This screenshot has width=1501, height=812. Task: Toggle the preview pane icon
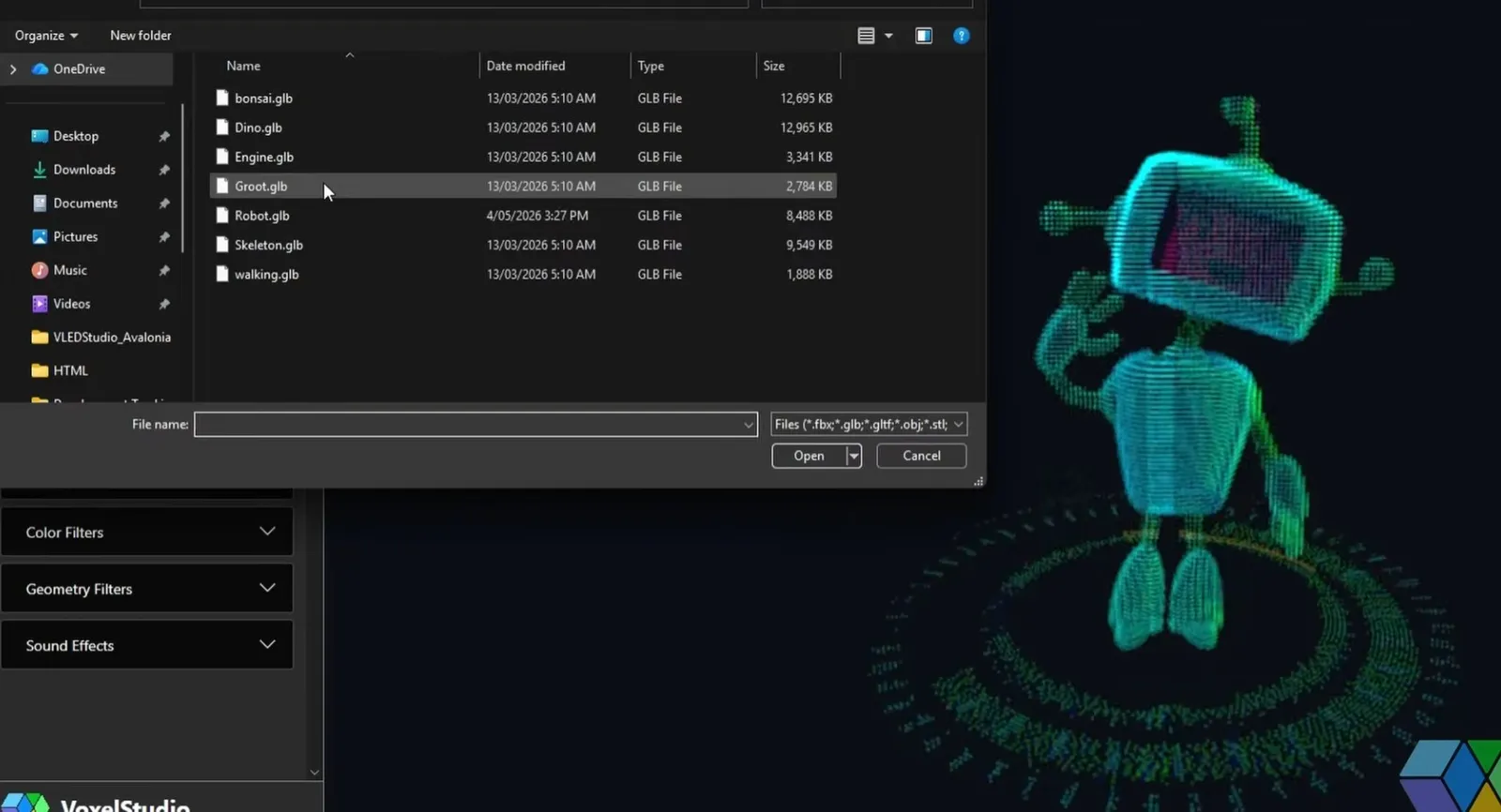coord(924,36)
